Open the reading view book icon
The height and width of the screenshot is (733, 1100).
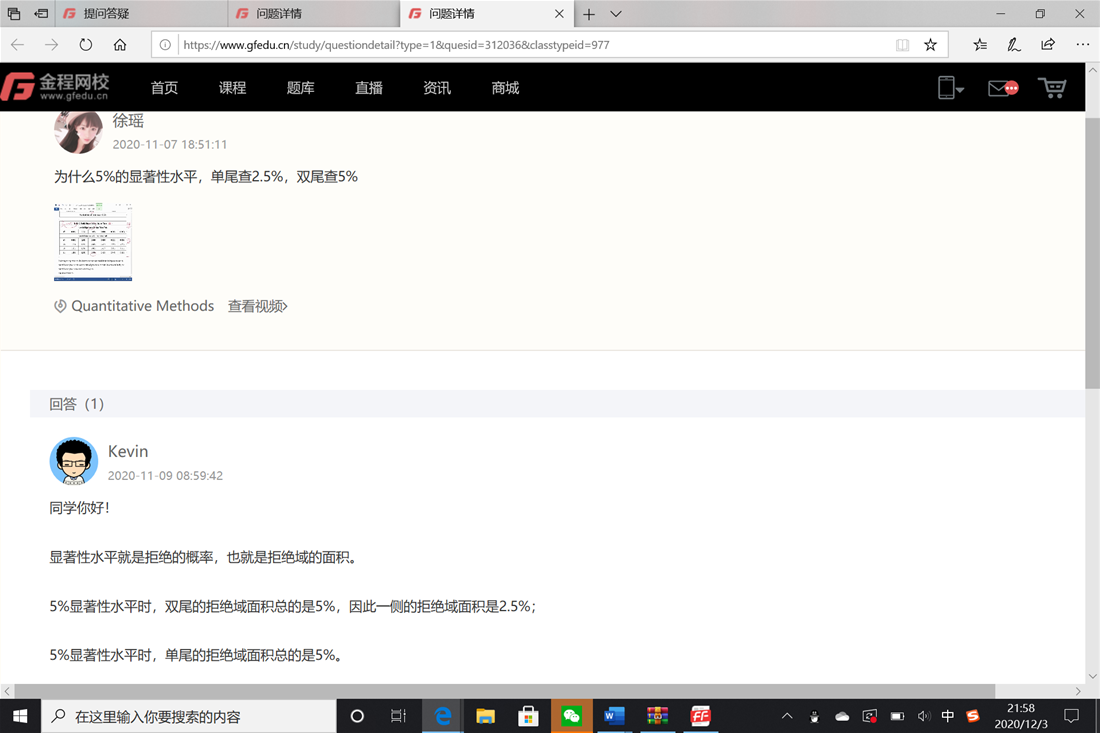(x=902, y=45)
